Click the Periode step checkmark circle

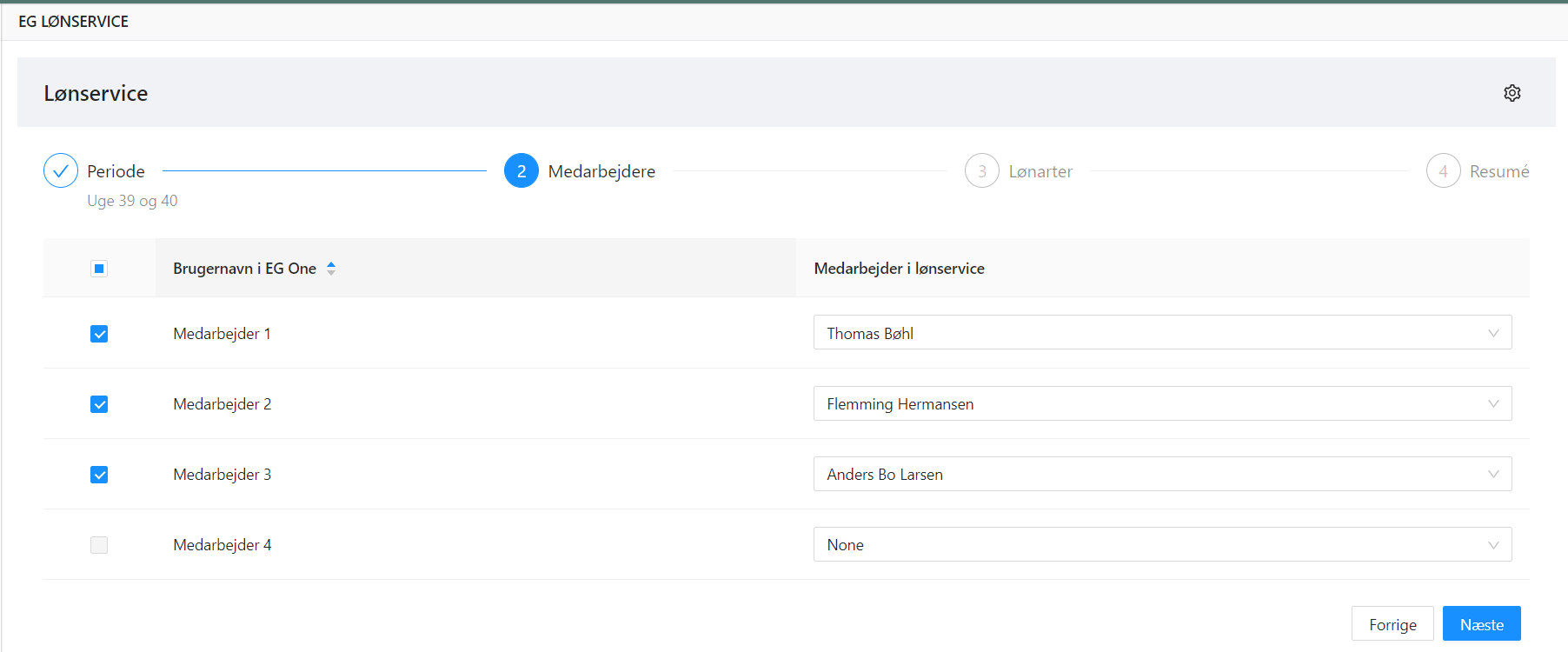pos(61,171)
